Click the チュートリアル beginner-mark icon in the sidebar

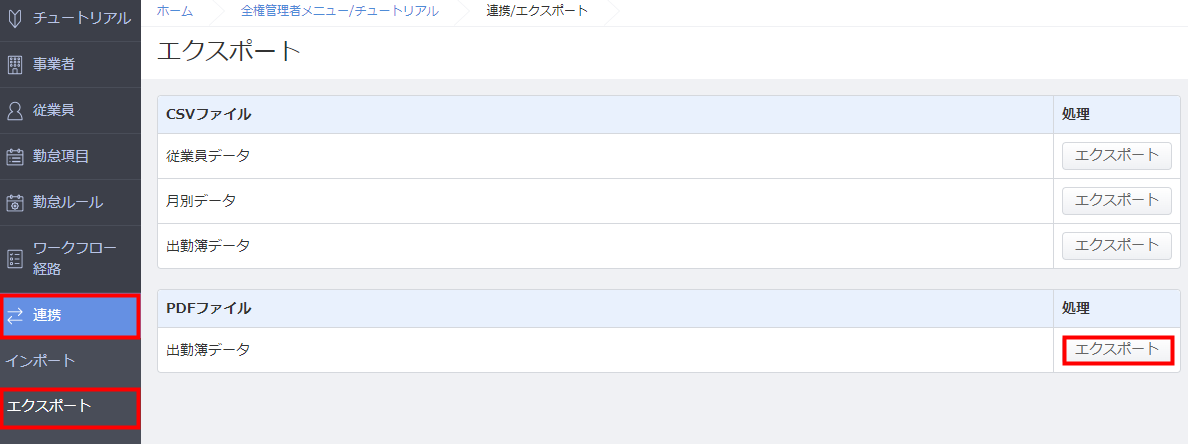[x=14, y=19]
